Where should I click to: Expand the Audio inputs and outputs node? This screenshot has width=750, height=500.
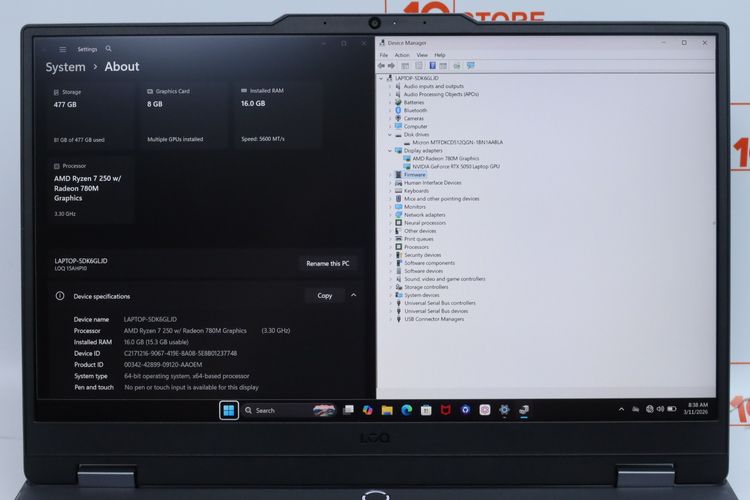[x=390, y=87]
